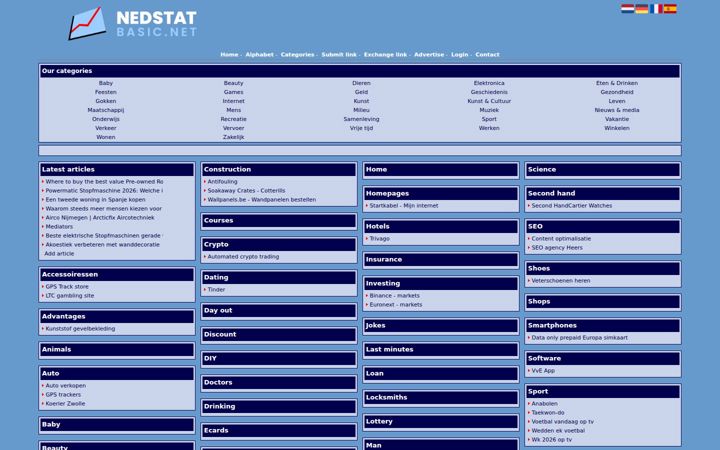
Task: Open Startkabel - Mijn internet link
Action: click(404, 206)
